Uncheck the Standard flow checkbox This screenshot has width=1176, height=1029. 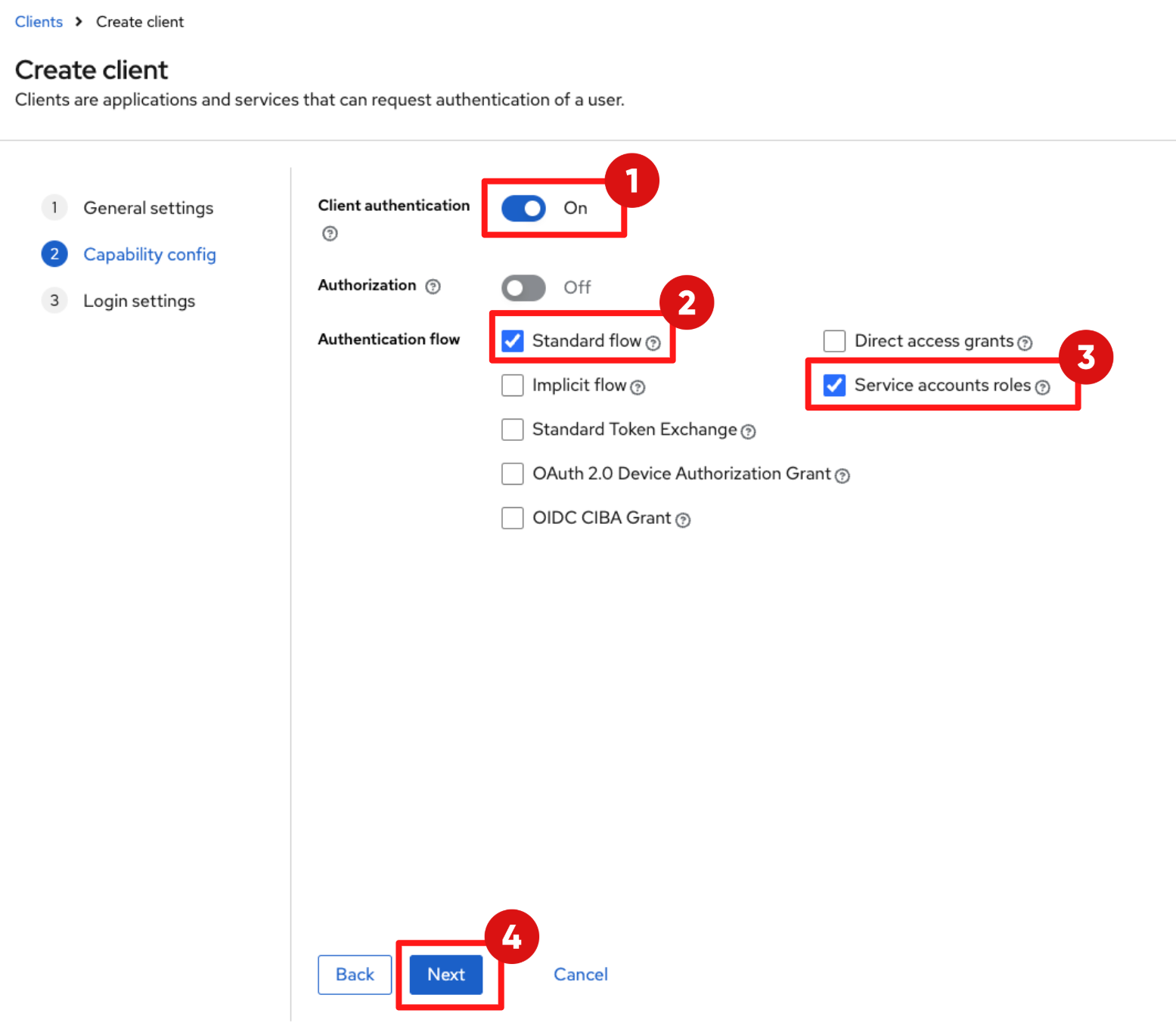tap(513, 341)
